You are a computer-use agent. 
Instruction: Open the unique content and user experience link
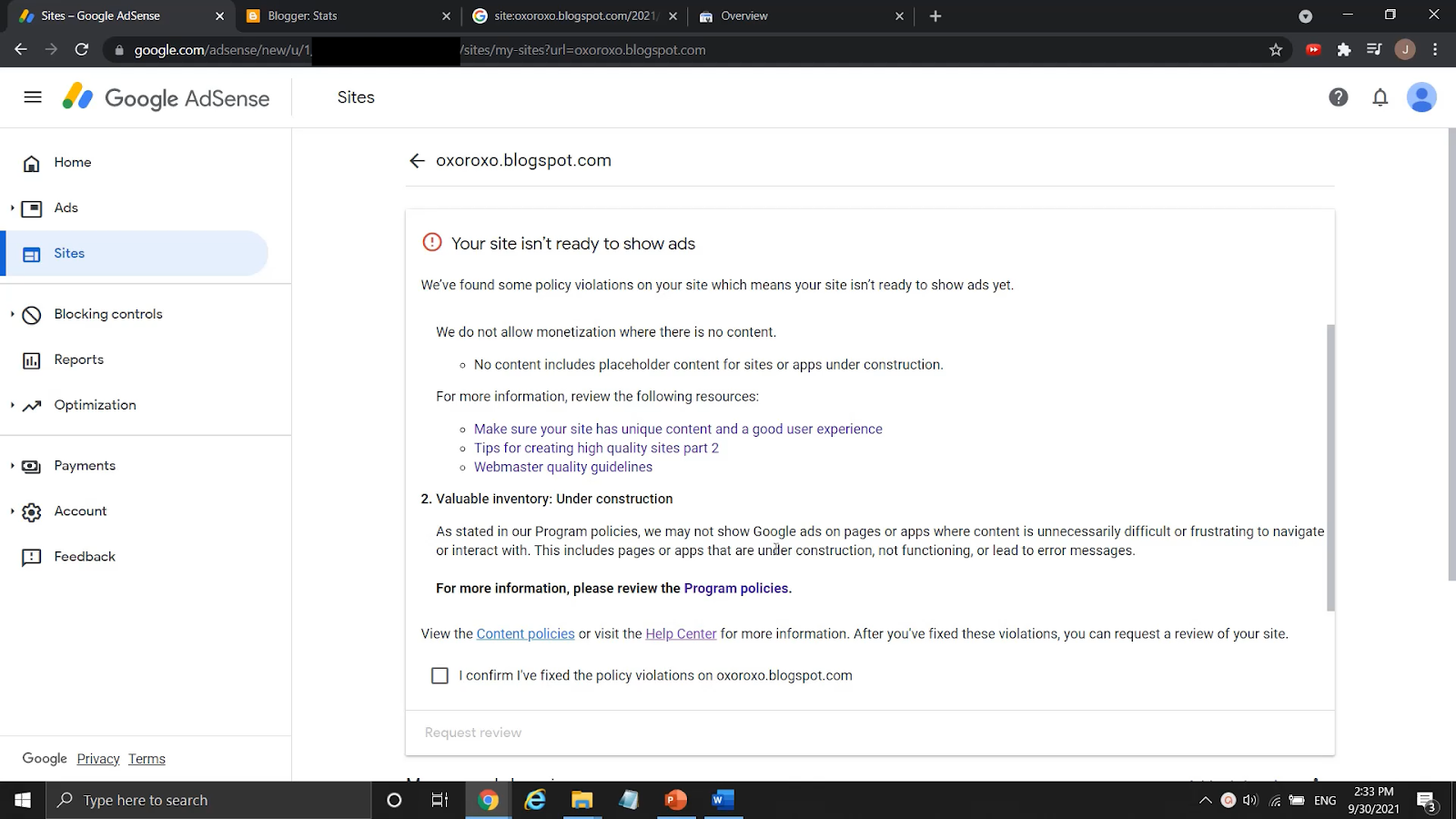[678, 430]
